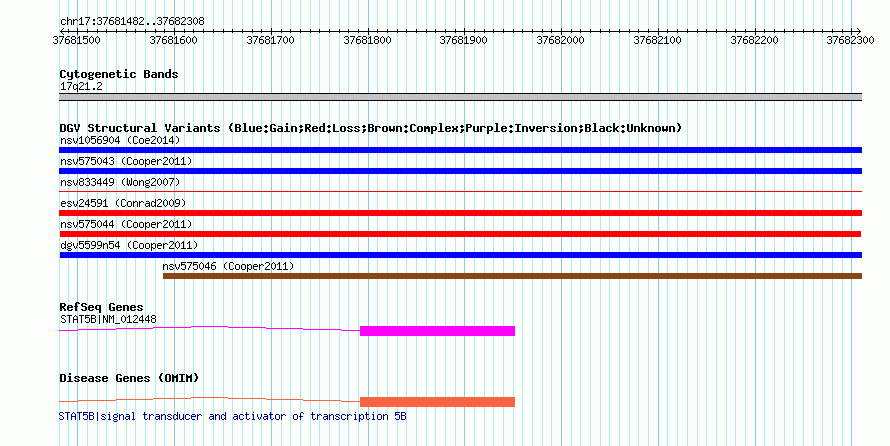This screenshot has height=446, width=890.
Task: Click the 17q21.2 band label
Action: [81, 86]
